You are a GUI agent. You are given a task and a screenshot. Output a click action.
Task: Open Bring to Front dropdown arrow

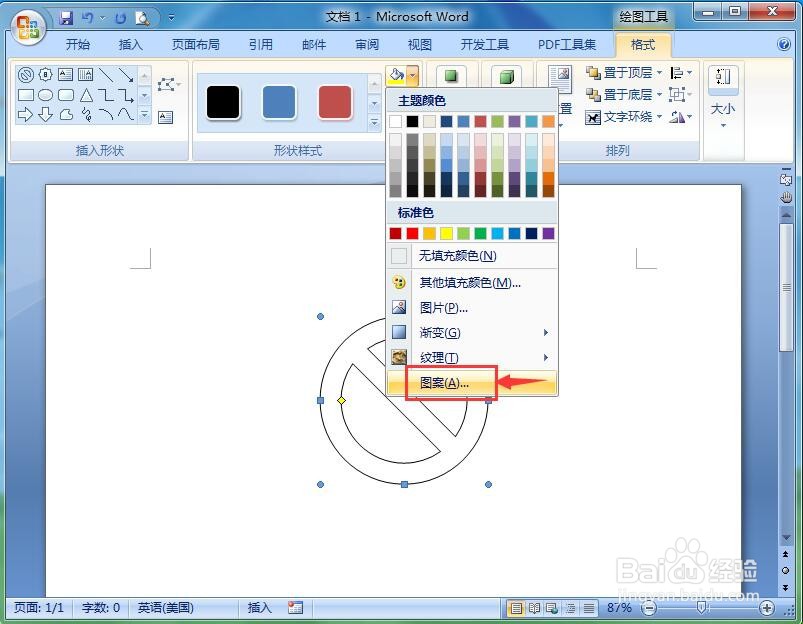(x=659, y=73)
